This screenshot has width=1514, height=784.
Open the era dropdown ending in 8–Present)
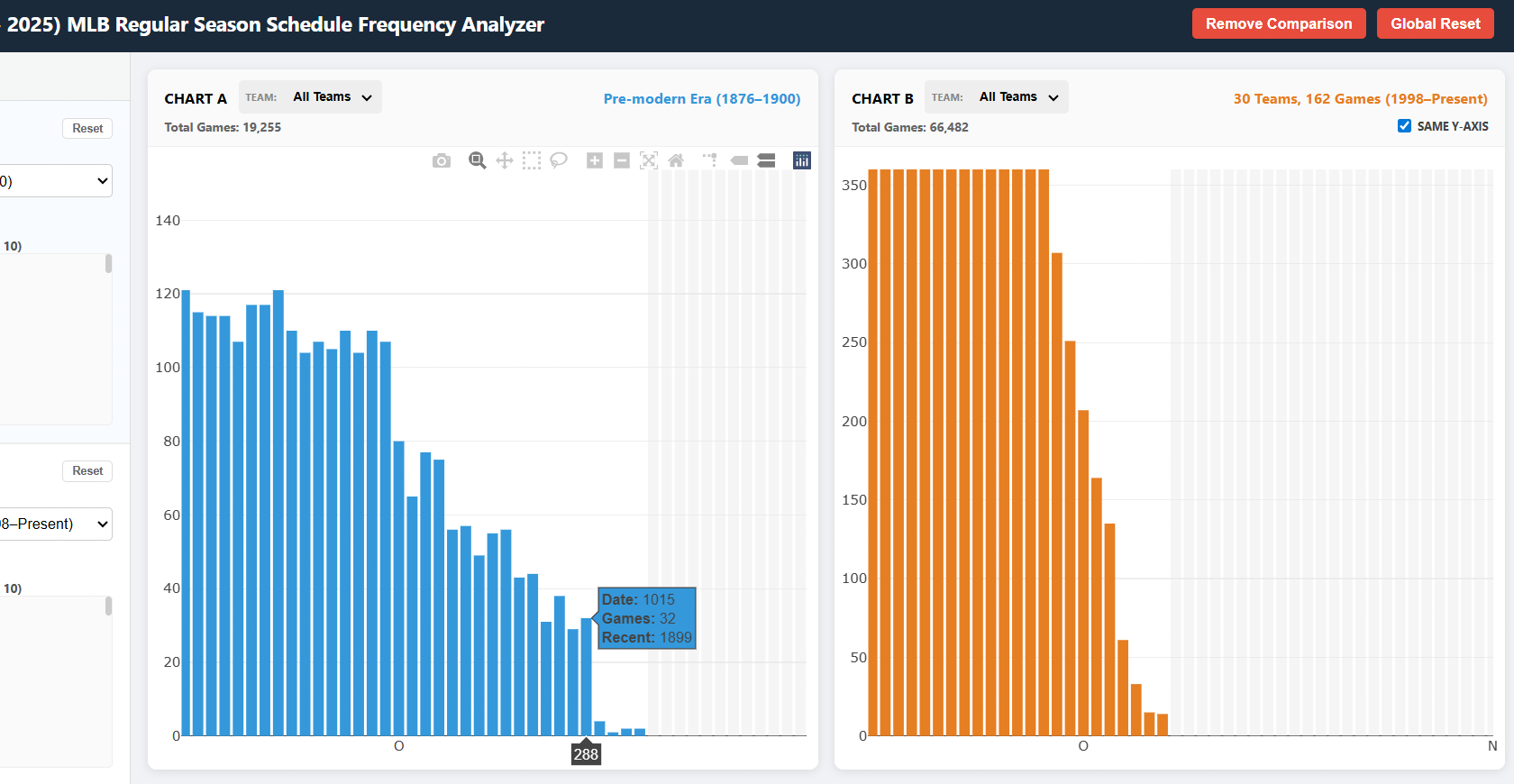56,524
